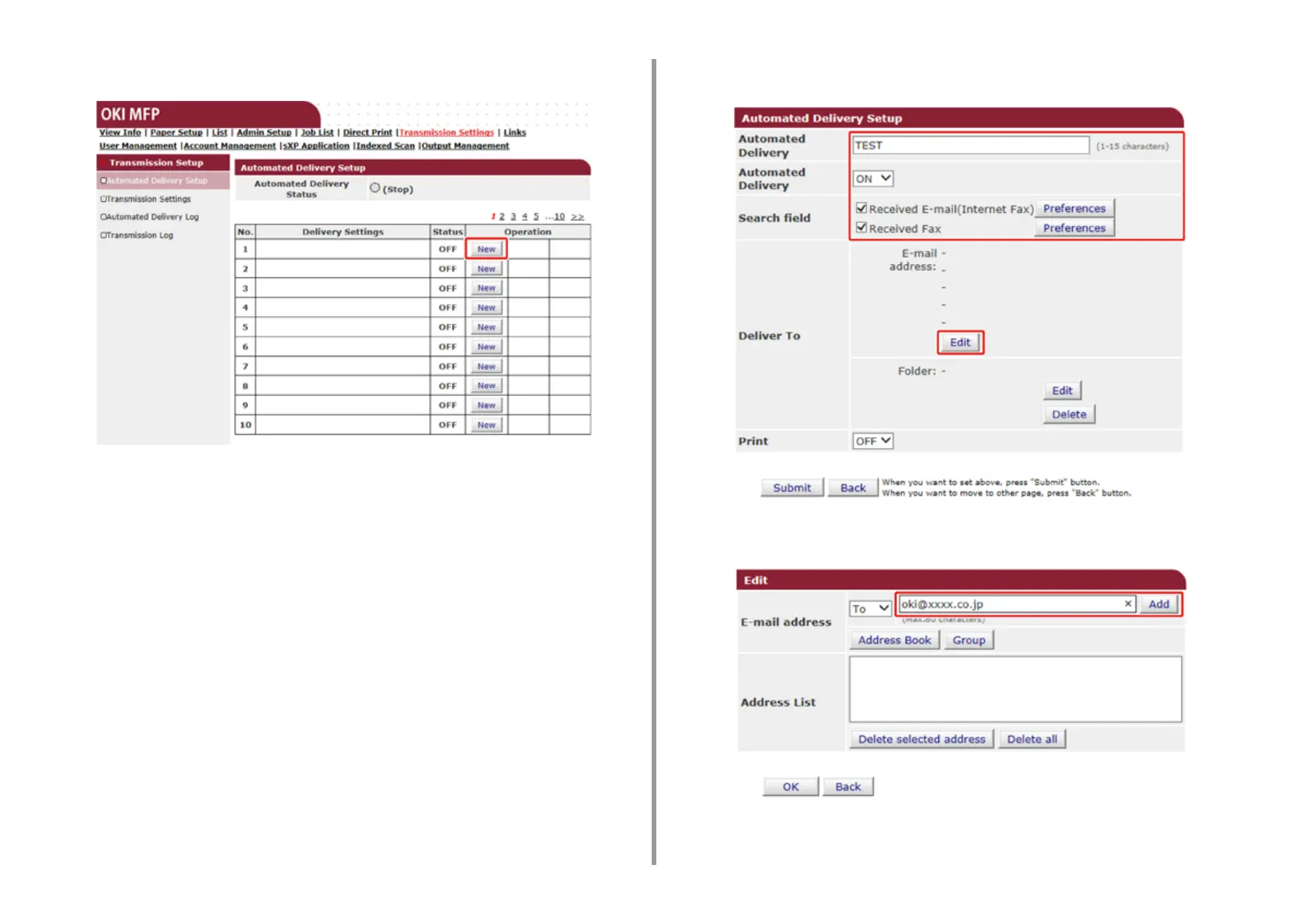Open the Account Management menu link
This screenshot has height=924, width=1308.
230,146
